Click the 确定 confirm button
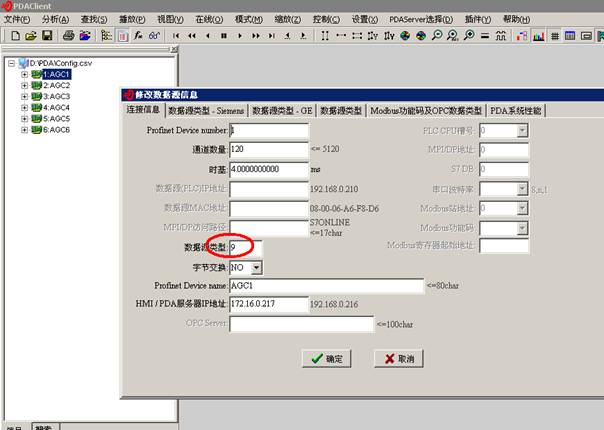 point(326,358)
